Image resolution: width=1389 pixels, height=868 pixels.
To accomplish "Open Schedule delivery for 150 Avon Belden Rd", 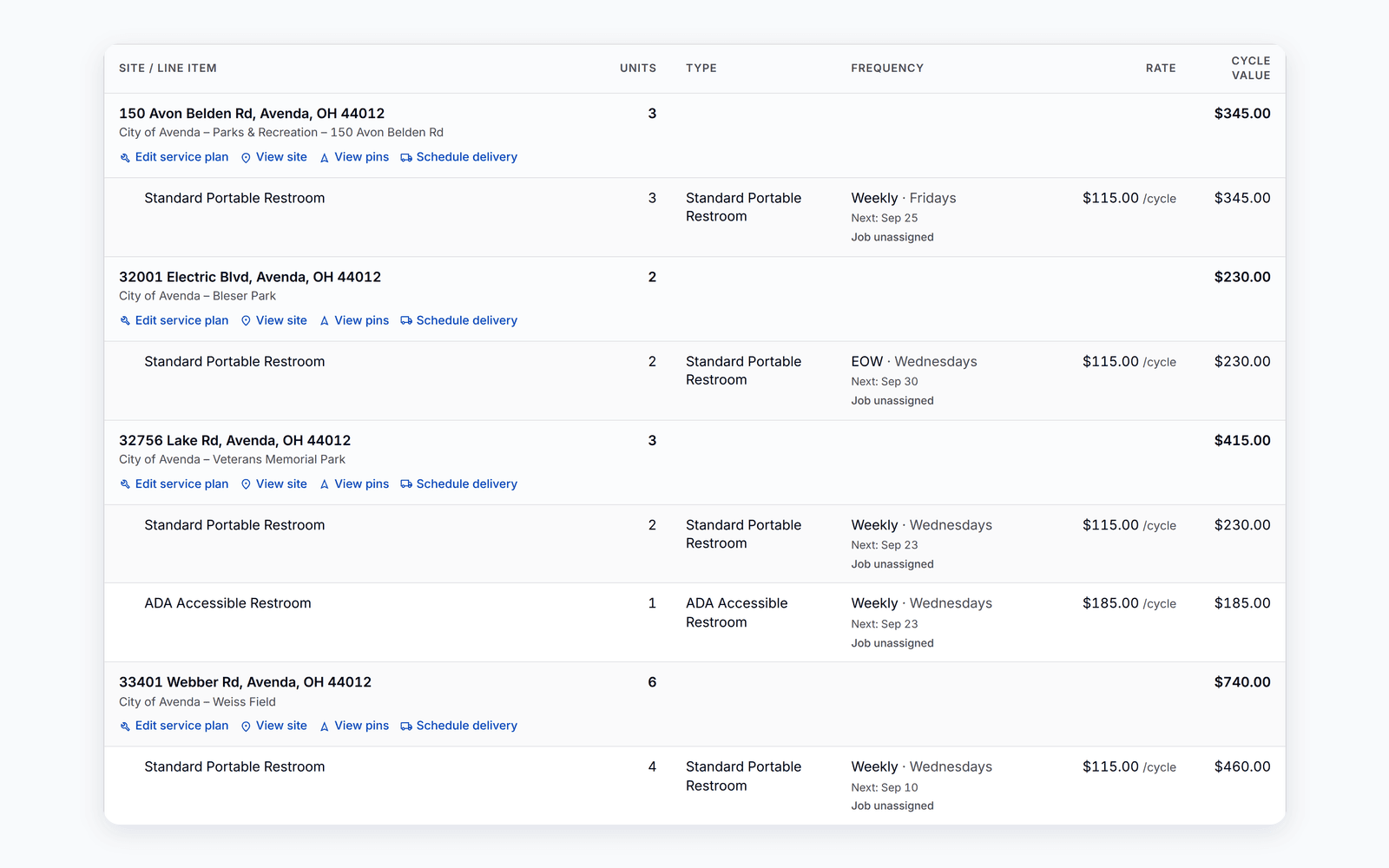I will pyautogui.click(x=458, y=157).
